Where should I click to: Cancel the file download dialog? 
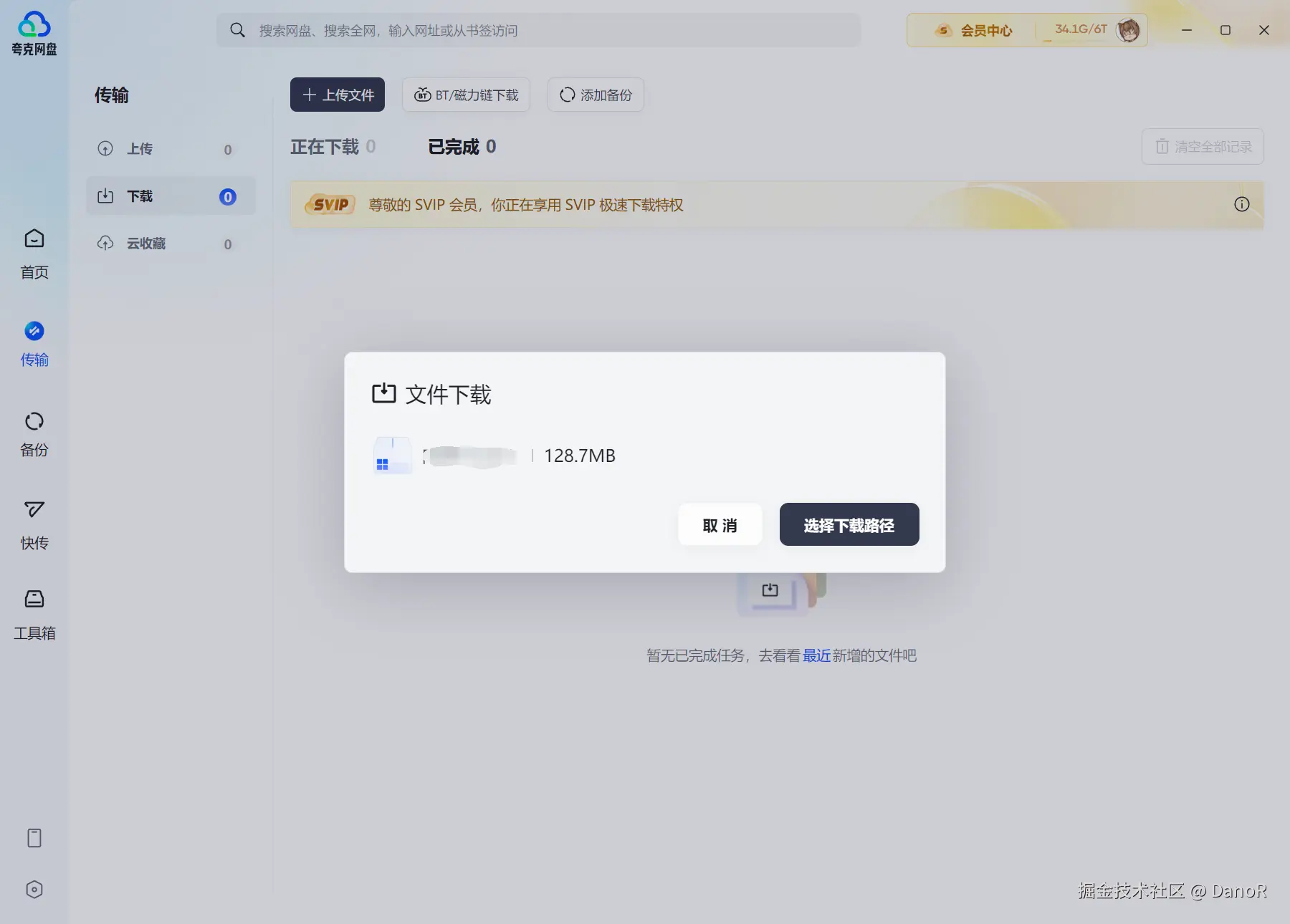(x=720, y=524)
